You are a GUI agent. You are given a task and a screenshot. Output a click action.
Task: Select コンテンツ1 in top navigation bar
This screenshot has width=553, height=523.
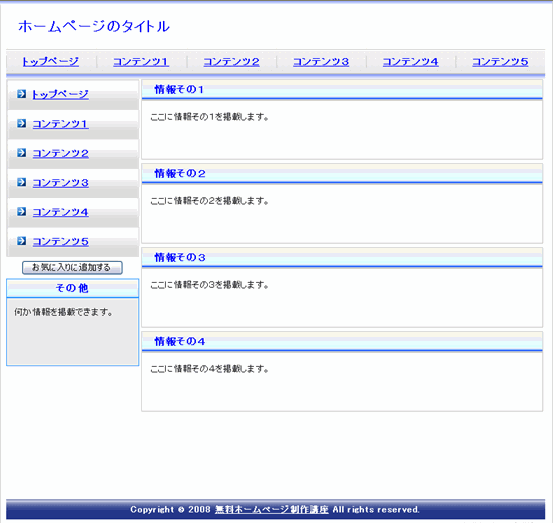pos(141,62)
